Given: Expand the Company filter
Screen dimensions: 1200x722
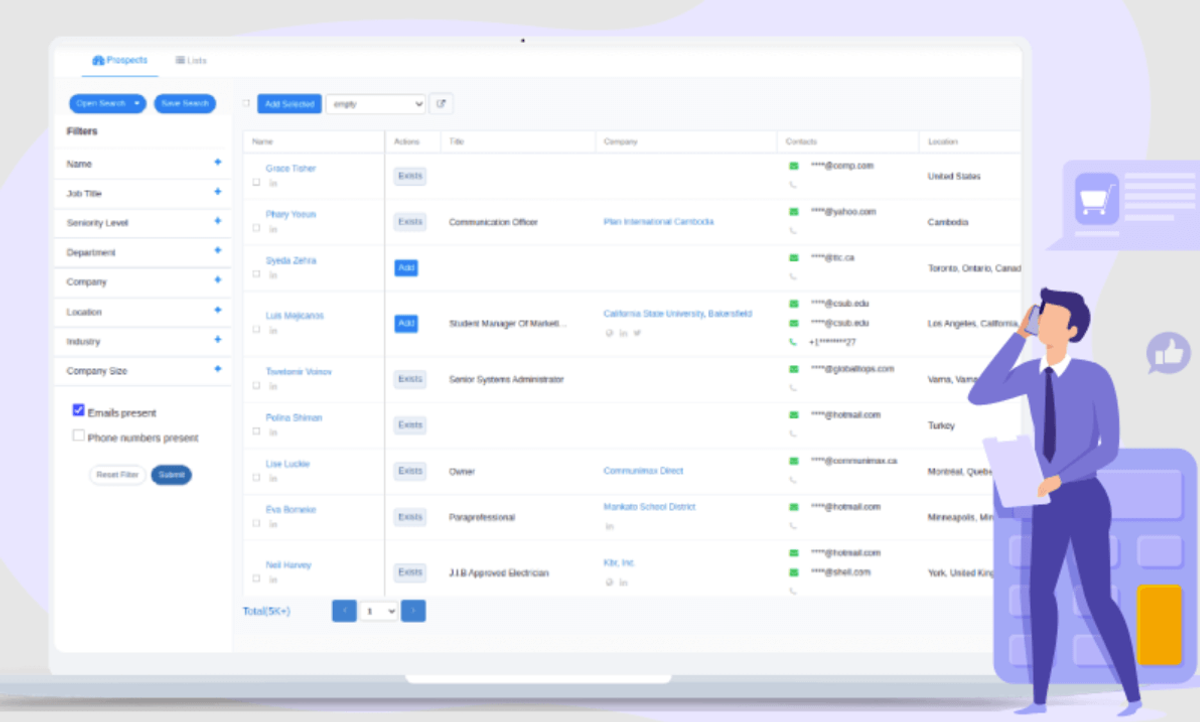Looking at the screenshot, I should (x=217, y=280).
